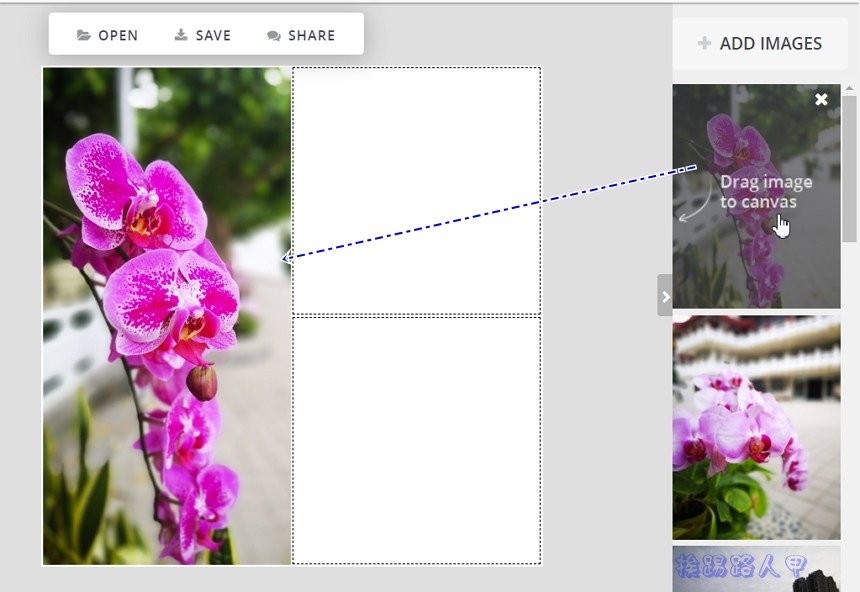
Task: Click the speech bubble icon beside SHARE
Action: click(274, 36)
